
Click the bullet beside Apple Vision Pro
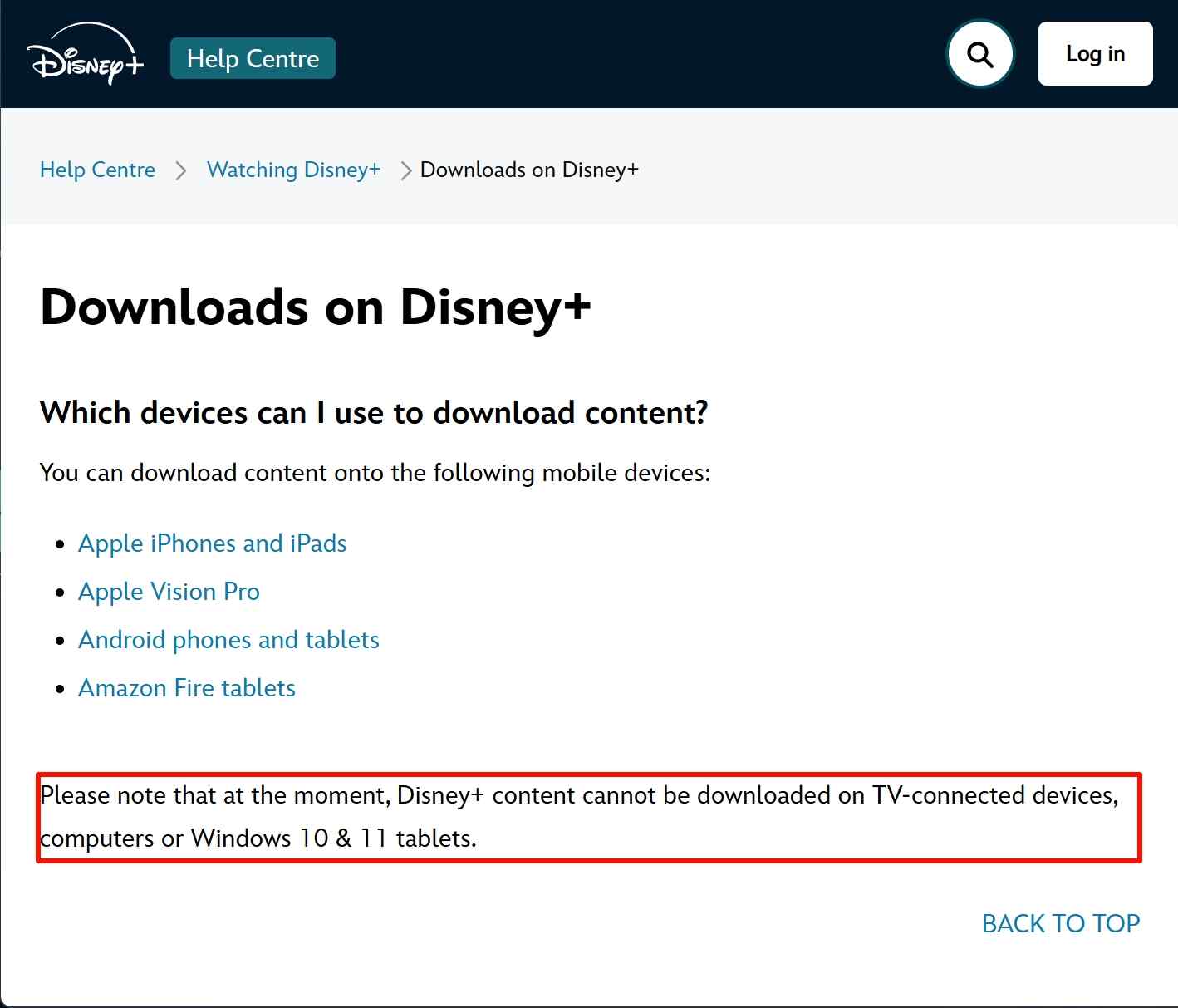(x=59, y=591)
